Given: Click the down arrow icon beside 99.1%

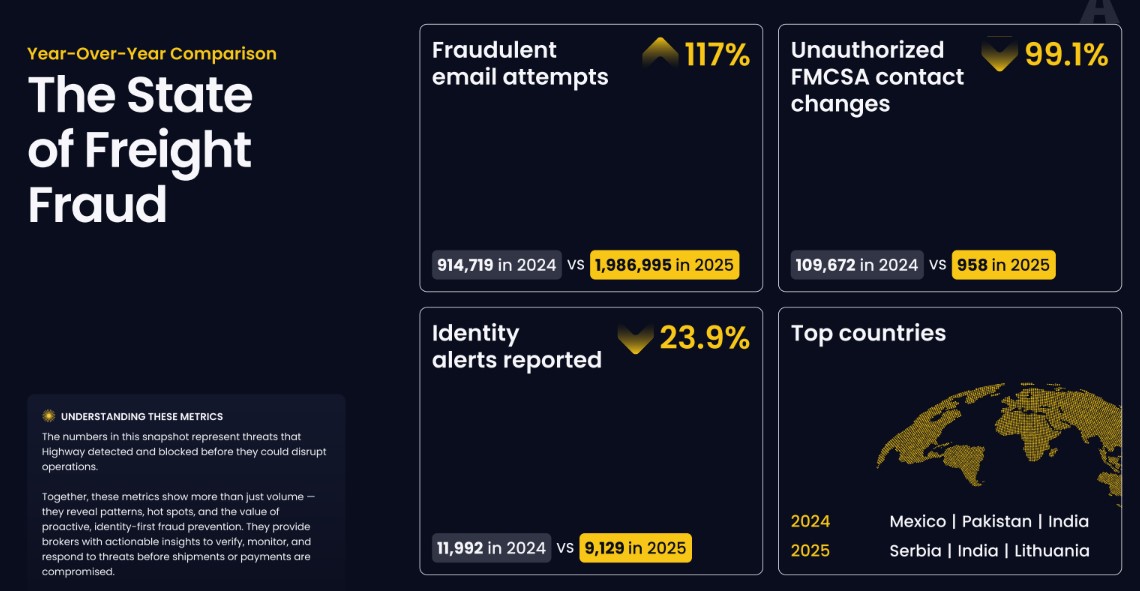Looking at the screenshot, I should (x=999, y=54).
